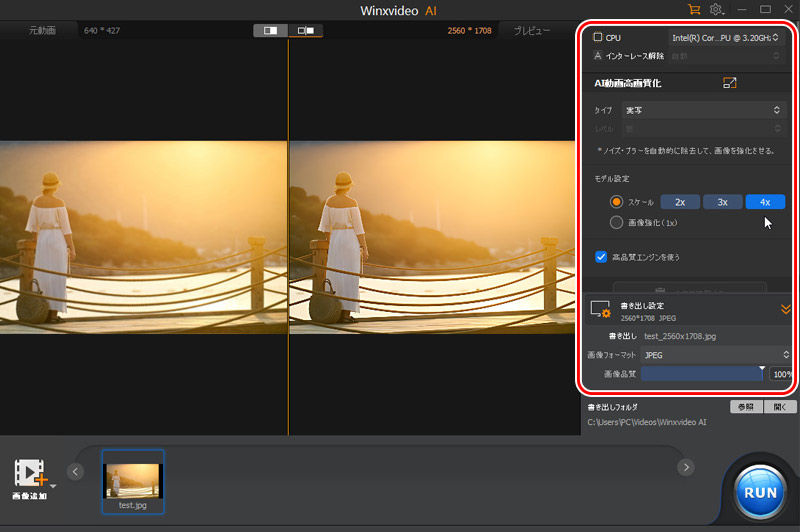The image size is (800, 532).
Task: Adjust the 画像品質 slider
Action: coord(703,374)
